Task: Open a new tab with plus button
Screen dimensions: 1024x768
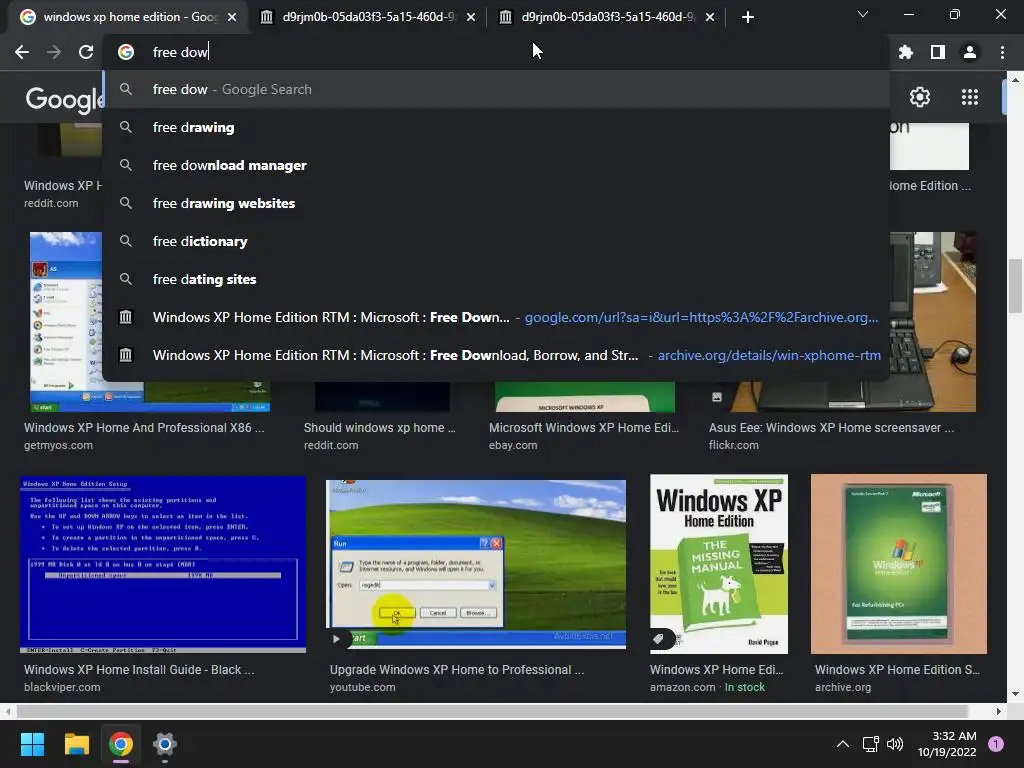Action: [x=748, y=17]
